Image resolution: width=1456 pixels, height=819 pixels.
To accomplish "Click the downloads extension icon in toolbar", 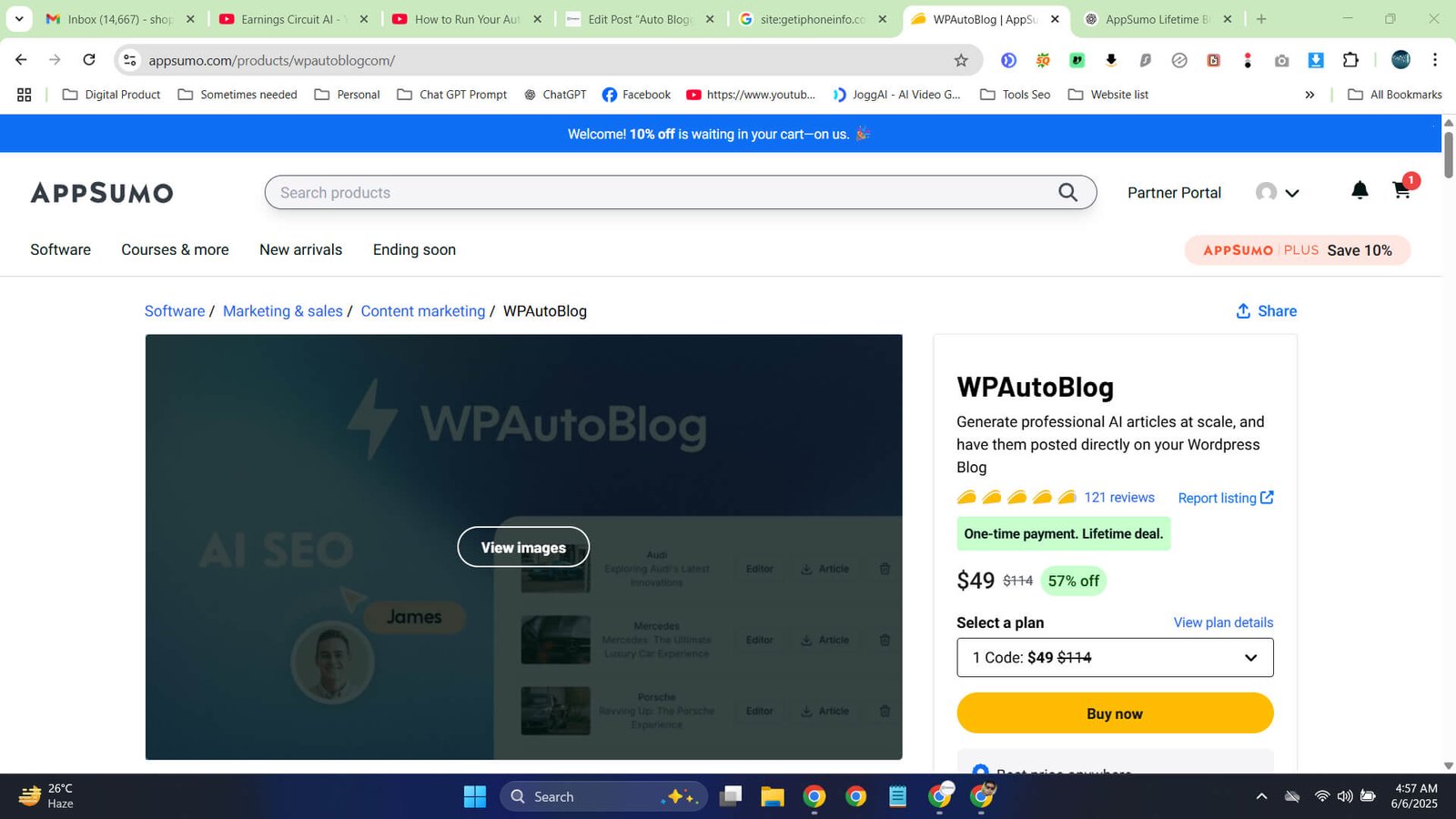I will [1316, 60].
